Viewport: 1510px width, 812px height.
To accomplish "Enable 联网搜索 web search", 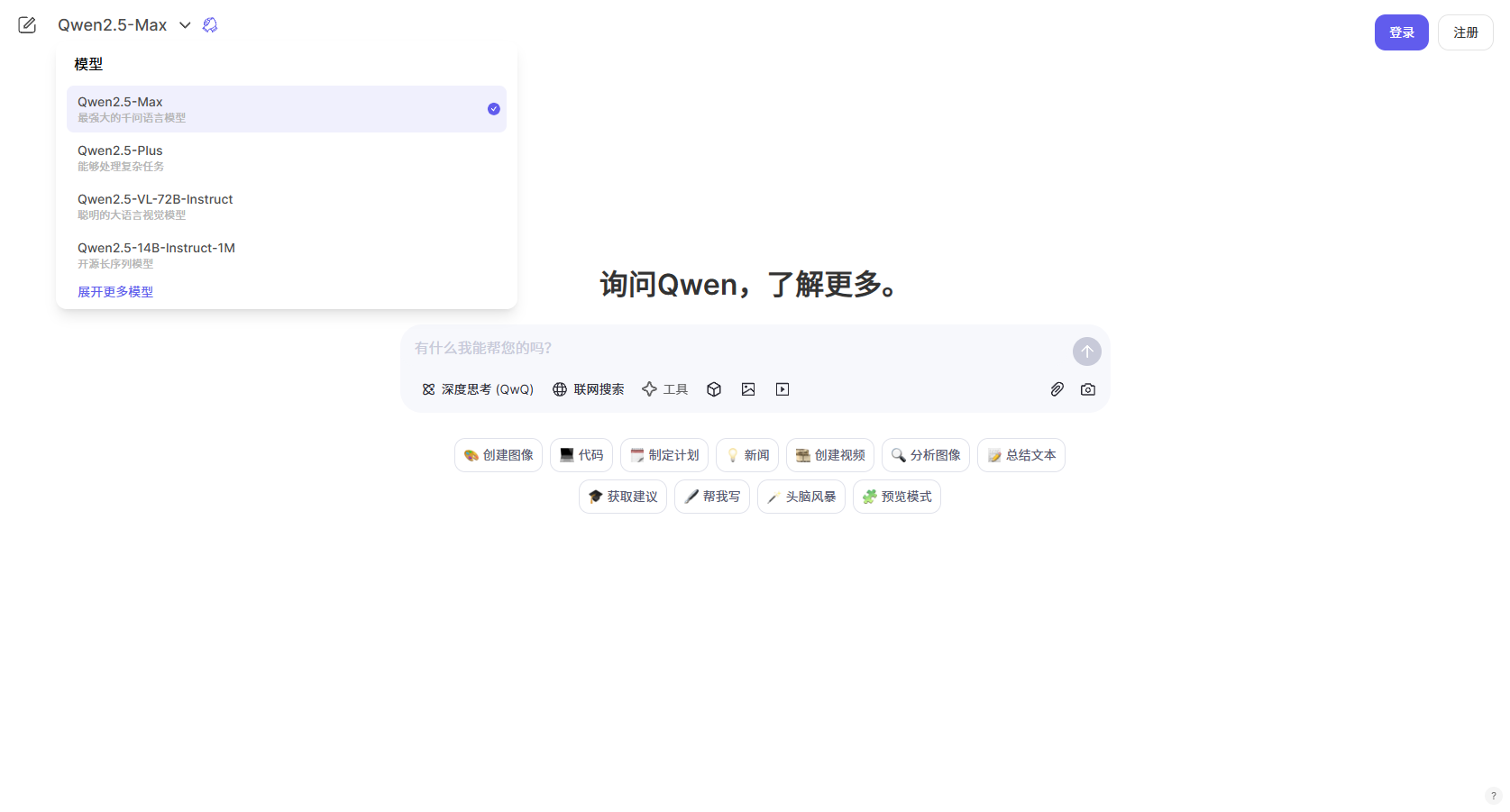I will tap(589, 389).
